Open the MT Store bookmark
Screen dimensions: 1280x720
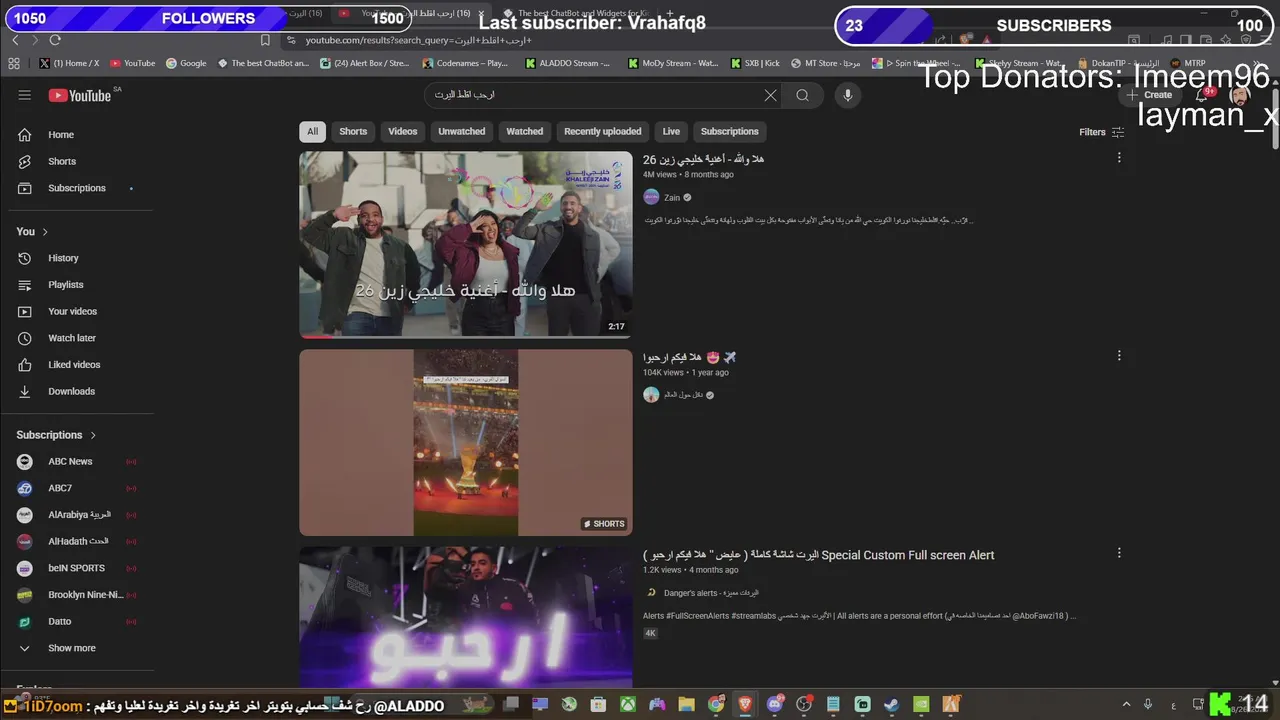(825, 63)
